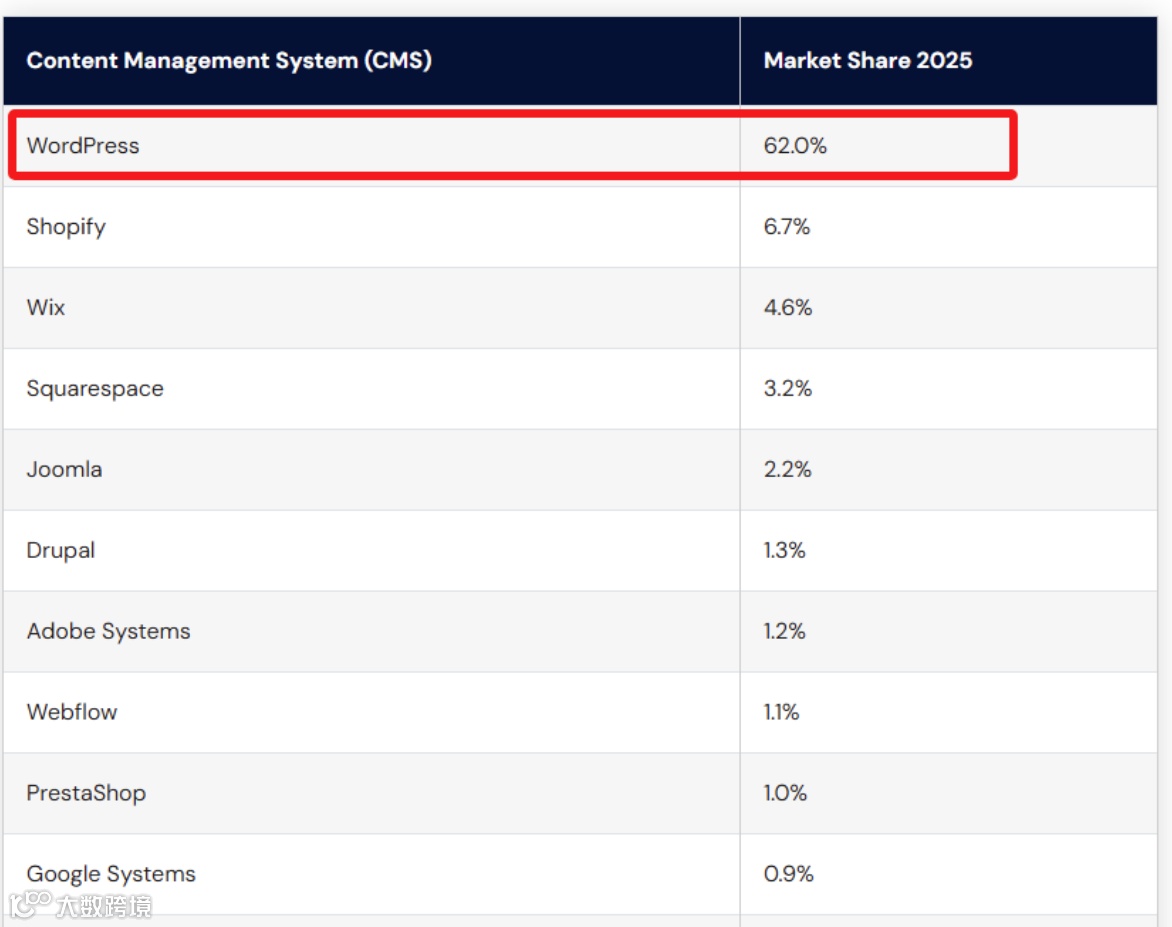Screen dimensions: 1172x927
Task: Select the Drupal row name
Action: click(x=61, y=551)
